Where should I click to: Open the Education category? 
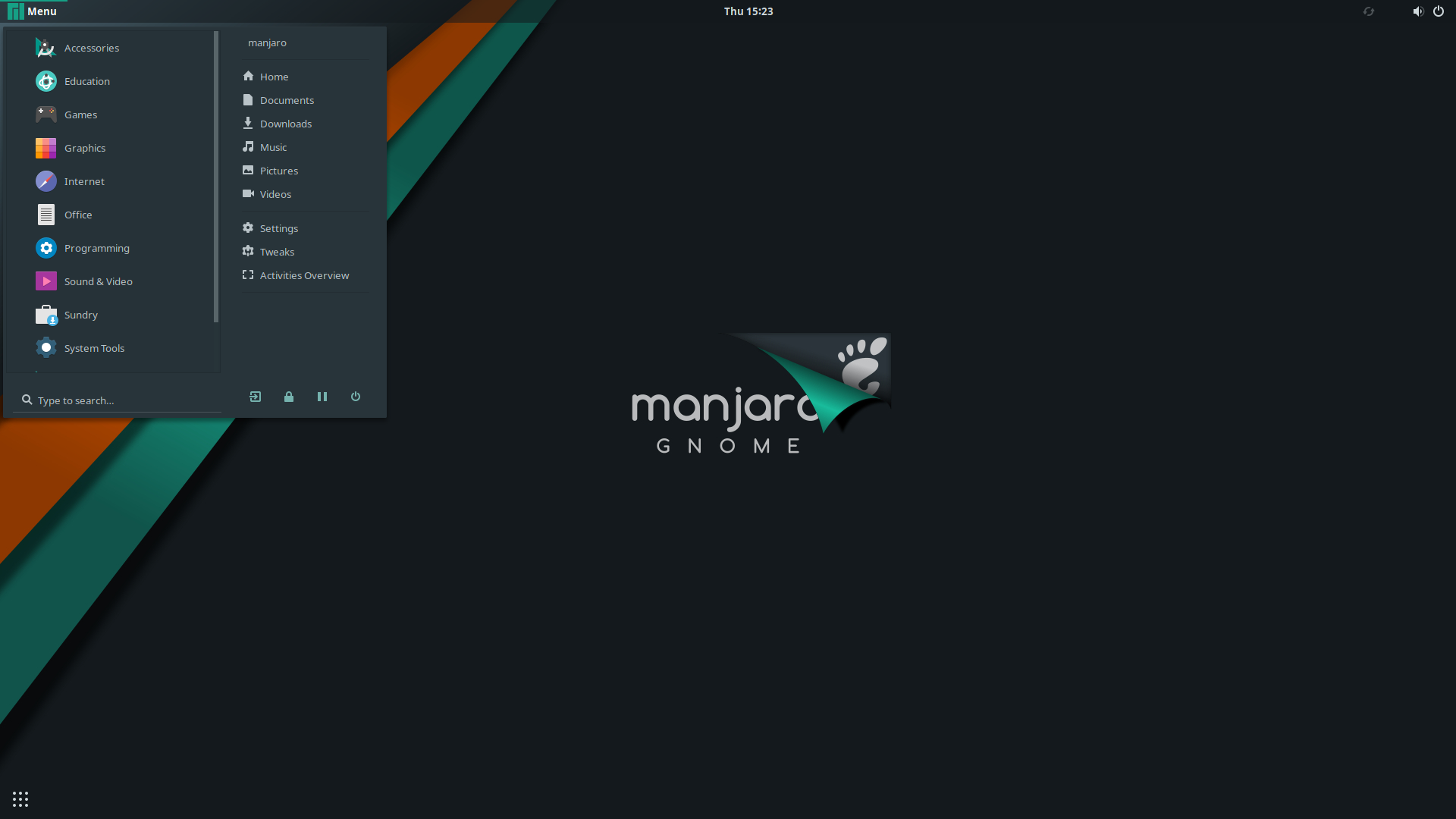click(x=87, y=80)
